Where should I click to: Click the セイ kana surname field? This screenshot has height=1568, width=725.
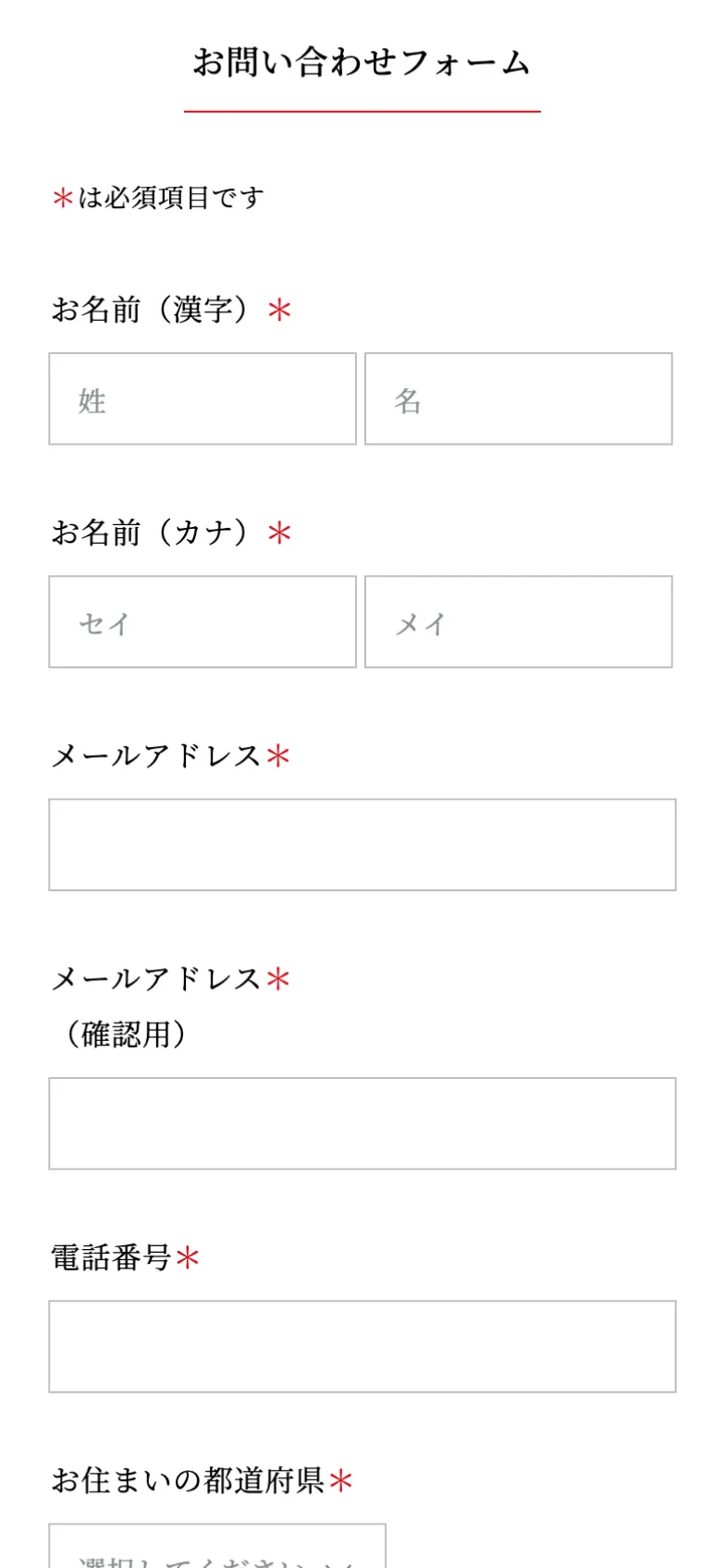point(203,621)
